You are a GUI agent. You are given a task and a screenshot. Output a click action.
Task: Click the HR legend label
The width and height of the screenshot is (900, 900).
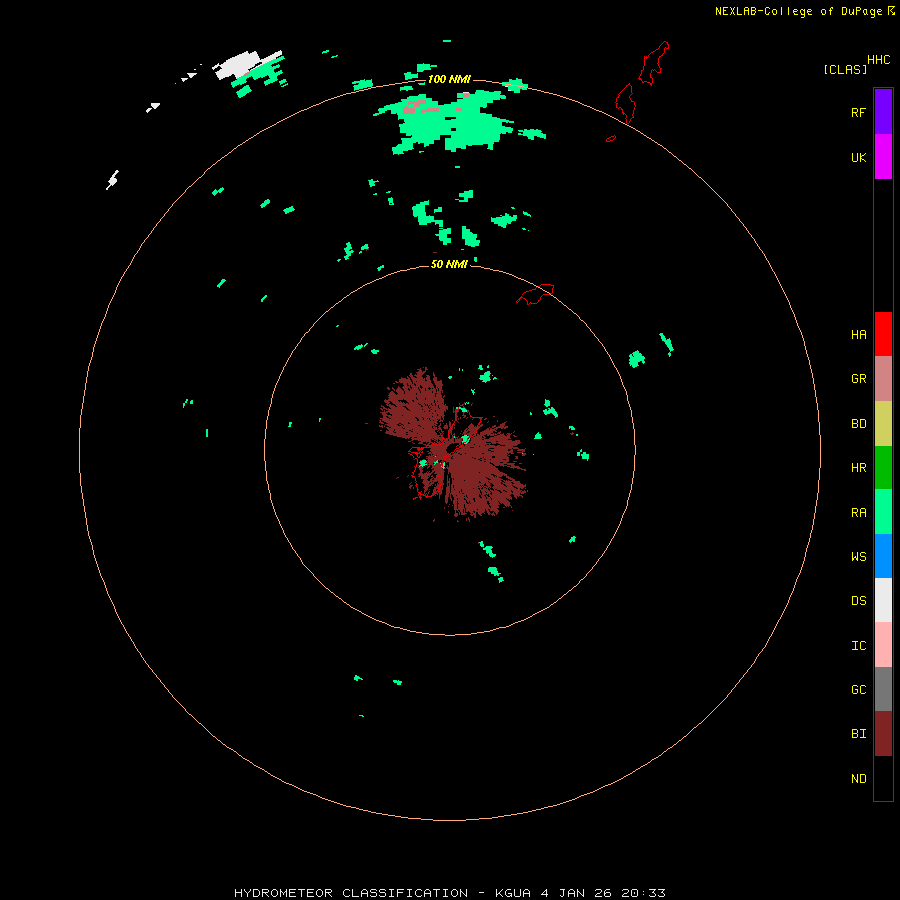coord(858,468)
